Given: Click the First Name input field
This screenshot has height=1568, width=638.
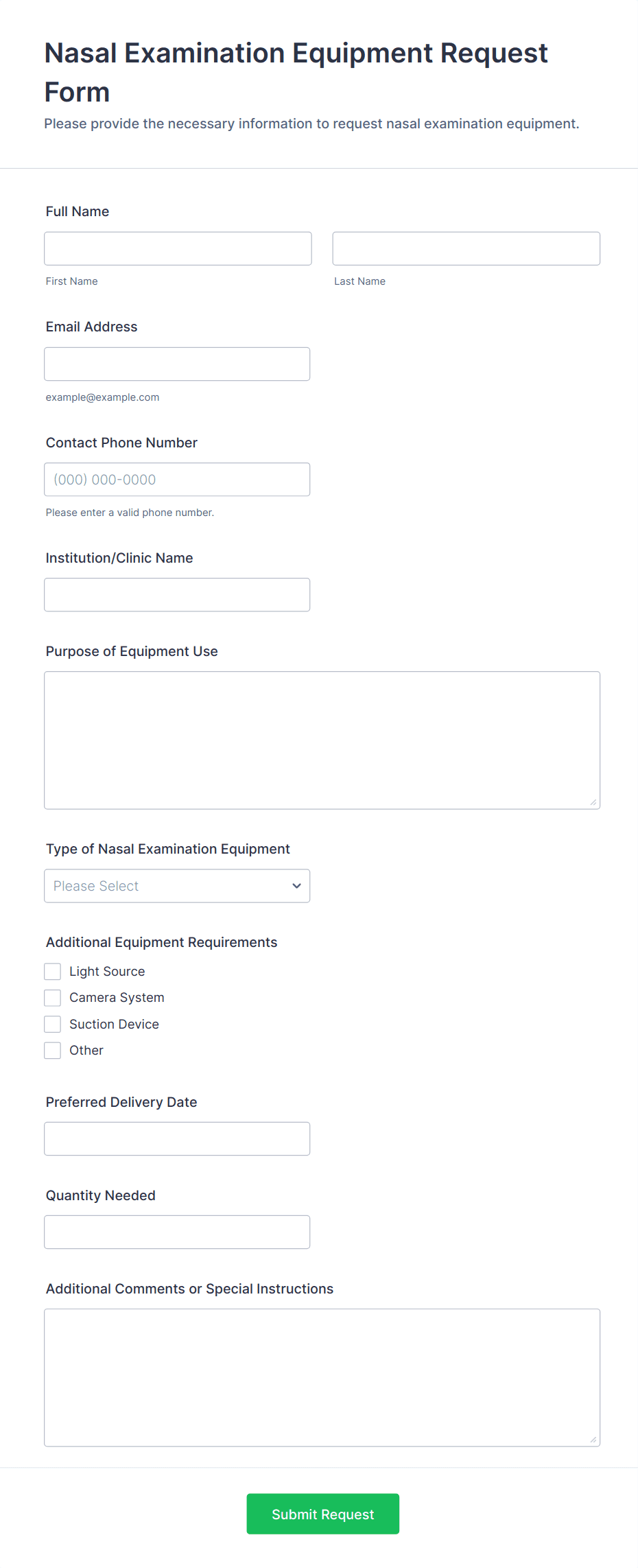Looking at the screenshot, I should [178, 248].
